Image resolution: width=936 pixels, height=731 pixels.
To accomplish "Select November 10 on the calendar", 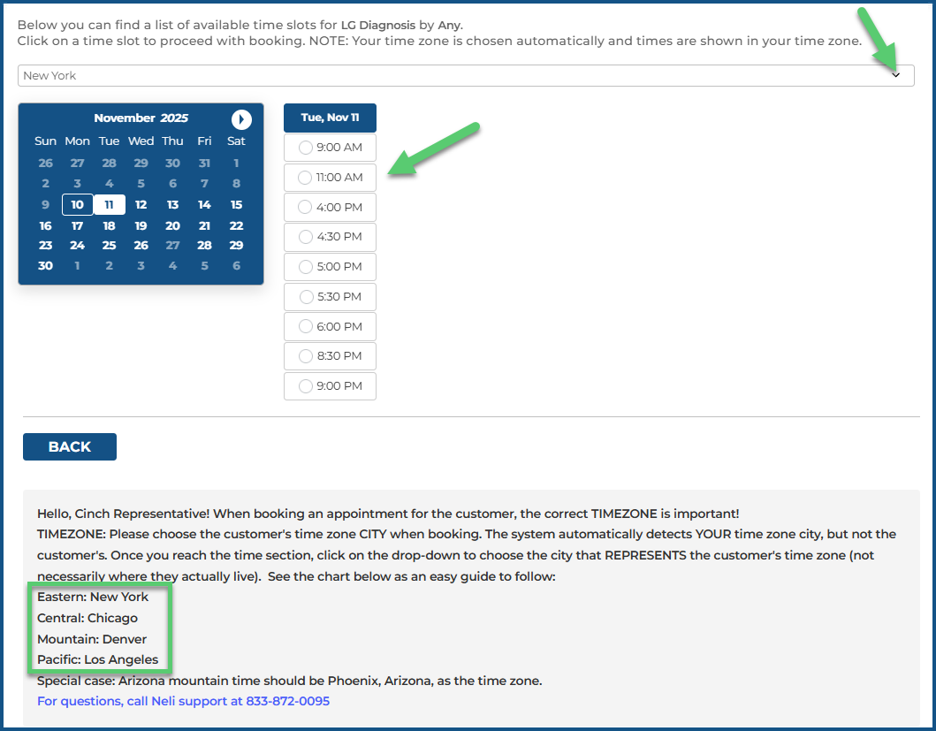I will [x=77, y=205].
